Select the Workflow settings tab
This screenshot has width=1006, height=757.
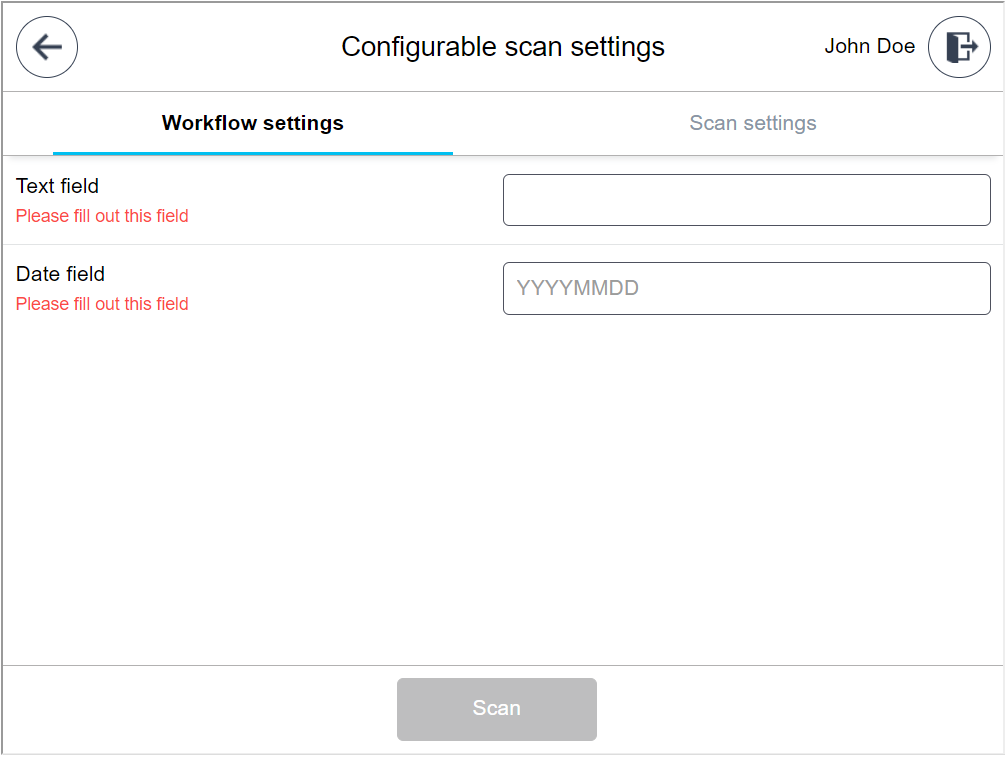[252, 123]
